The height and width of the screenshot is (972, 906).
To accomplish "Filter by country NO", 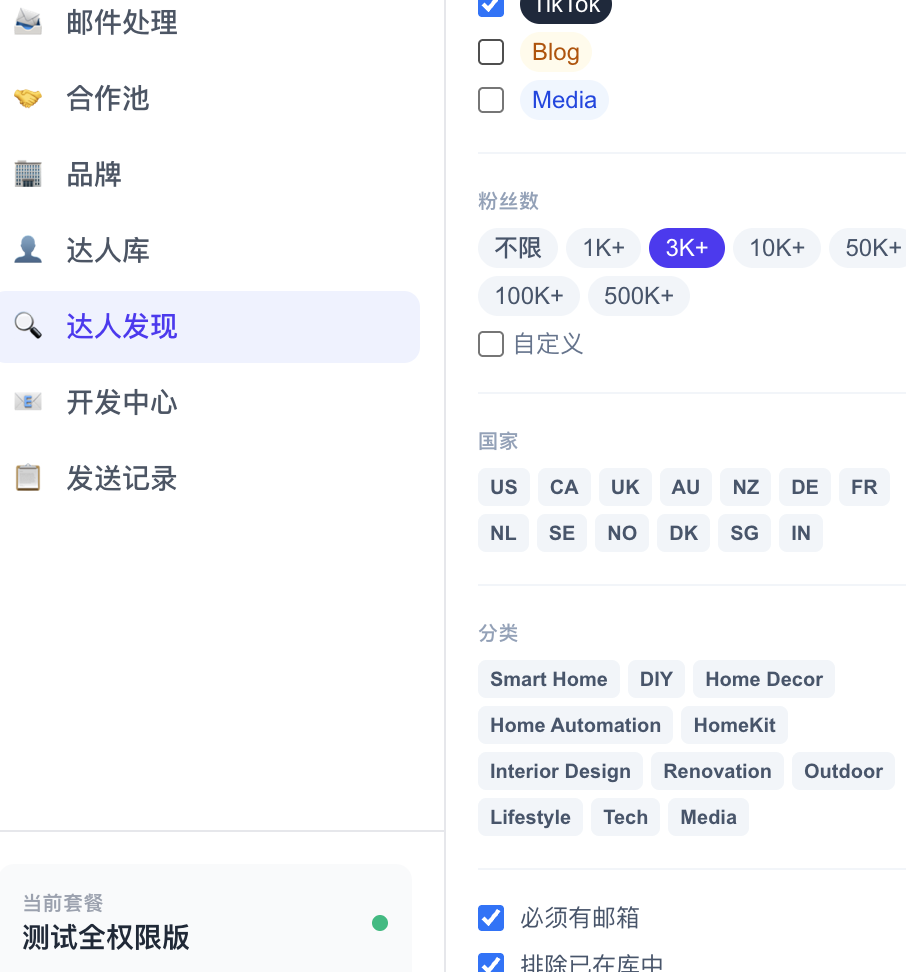I will tap(622, 533).
